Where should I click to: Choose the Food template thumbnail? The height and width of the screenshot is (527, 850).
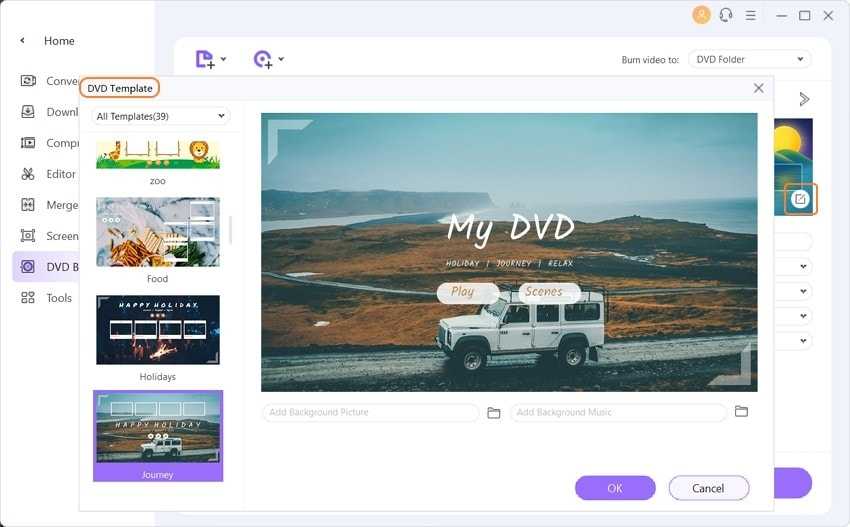(x=158, y=232)
